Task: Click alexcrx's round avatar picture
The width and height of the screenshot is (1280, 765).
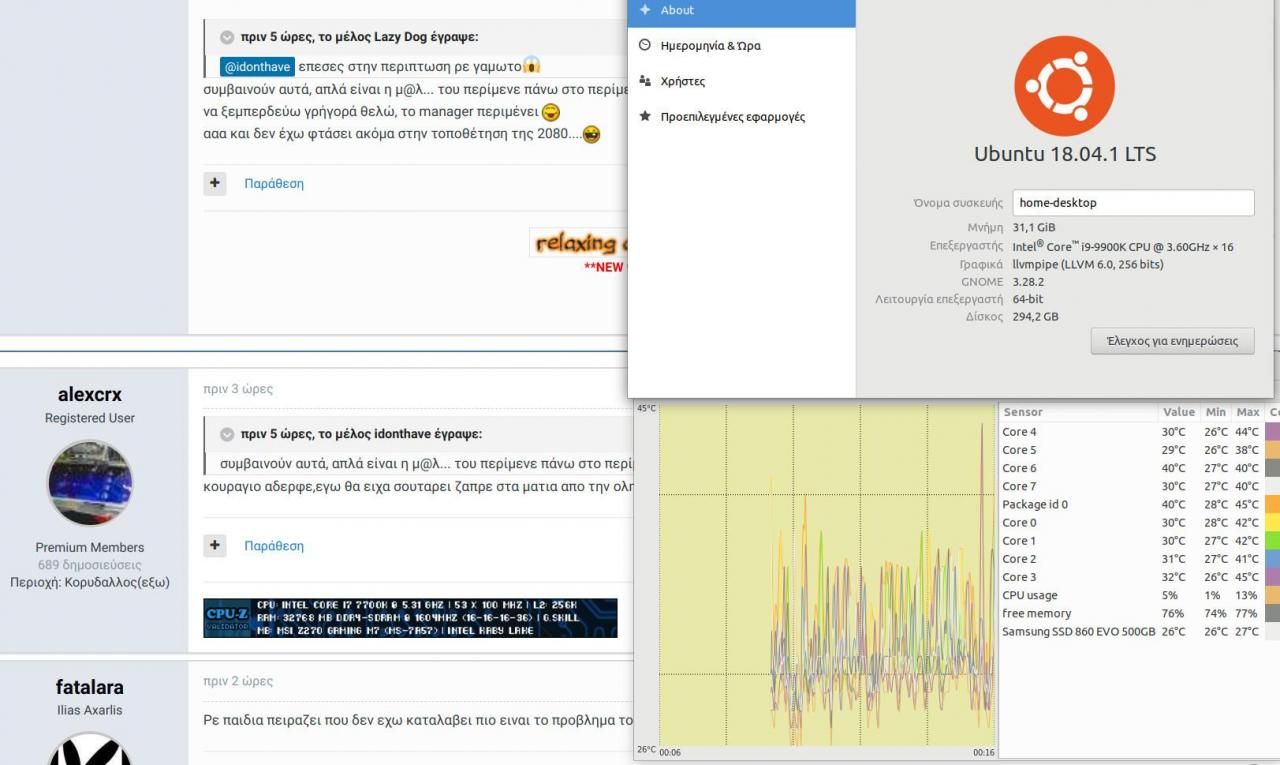Action: [90, 483]
